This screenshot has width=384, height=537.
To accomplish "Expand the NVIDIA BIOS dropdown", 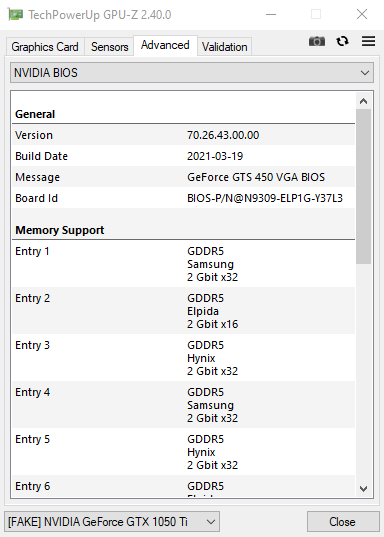I will coord(192,73).
